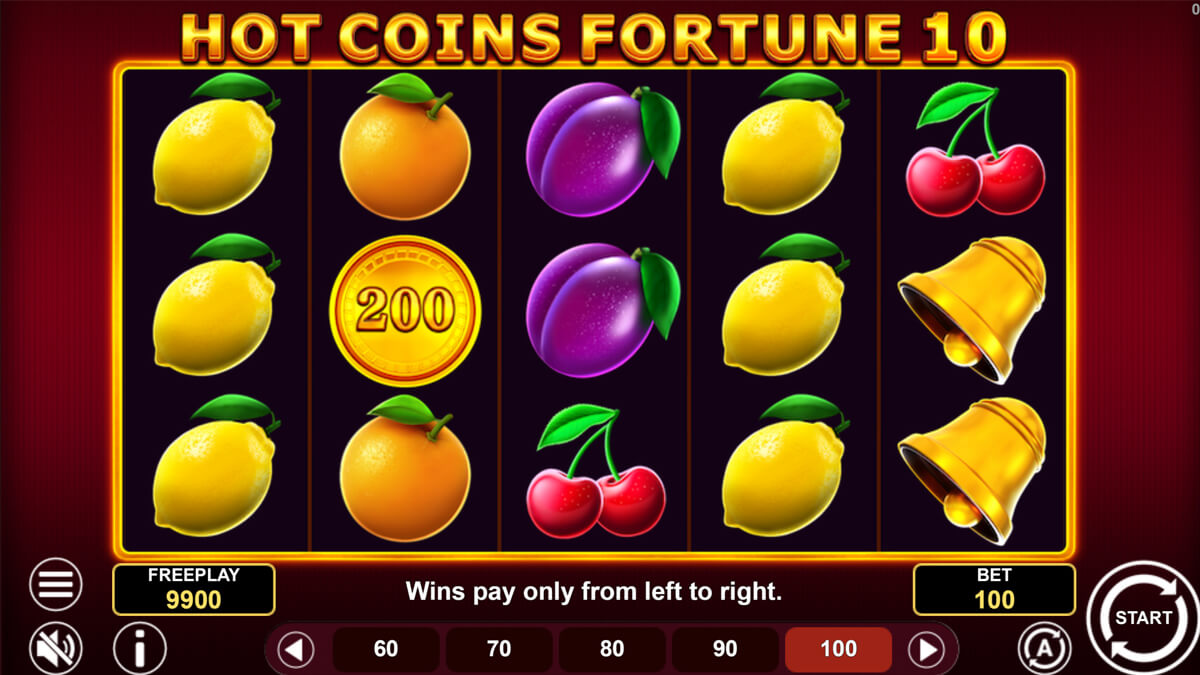Unmute the game sound

(x=56, y=648)
